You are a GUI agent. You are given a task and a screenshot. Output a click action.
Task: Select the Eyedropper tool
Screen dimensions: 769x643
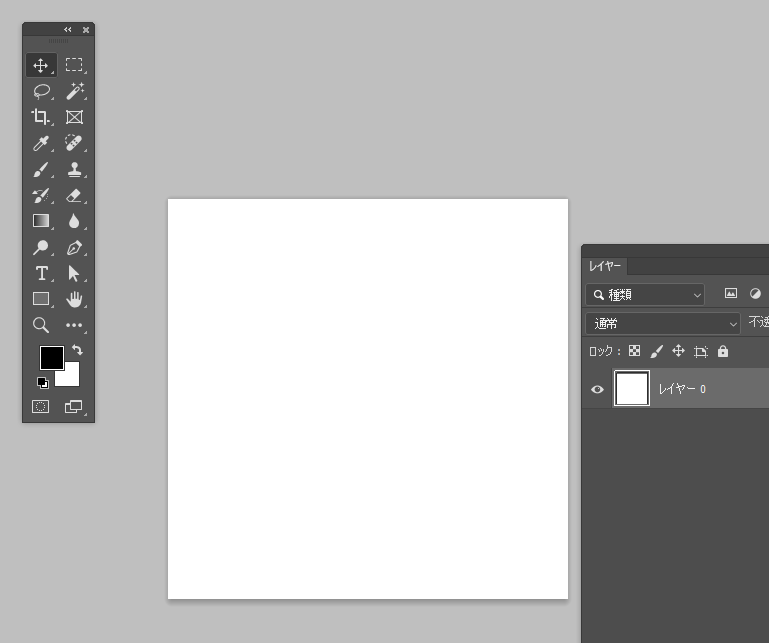click(x=41, y=143)
